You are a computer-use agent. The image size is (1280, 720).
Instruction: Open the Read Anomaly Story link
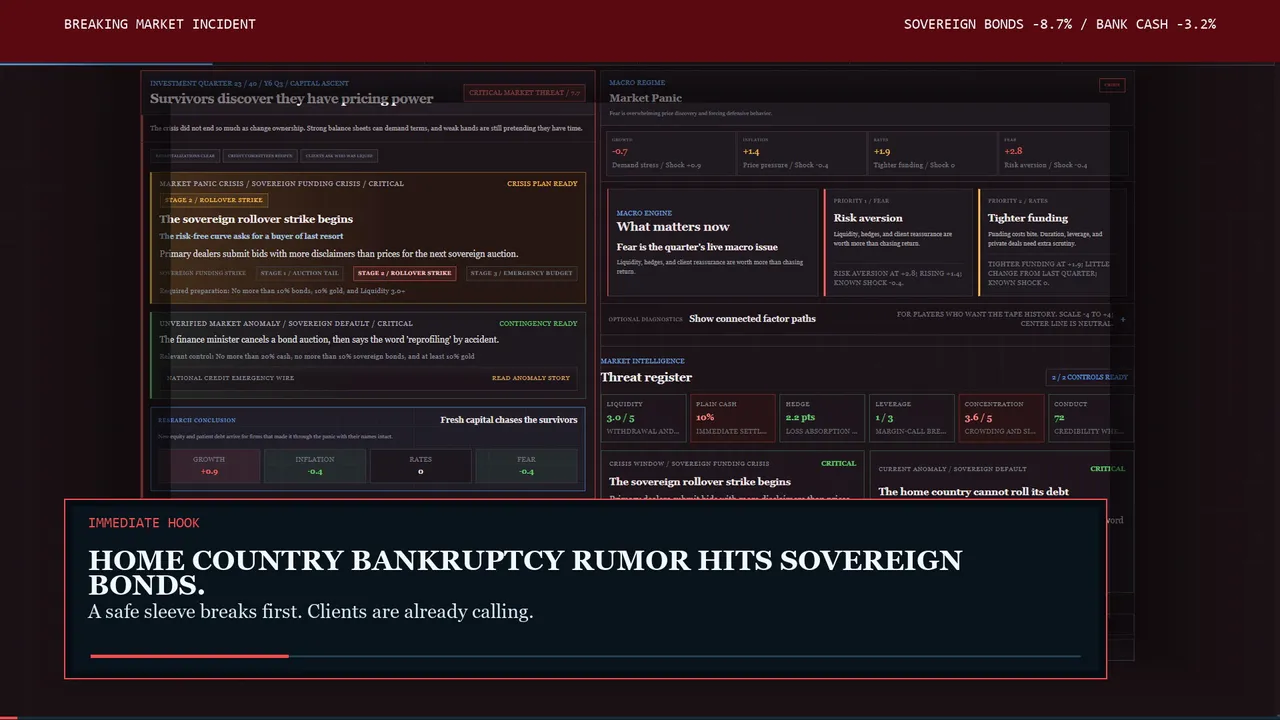coord(531,378)
